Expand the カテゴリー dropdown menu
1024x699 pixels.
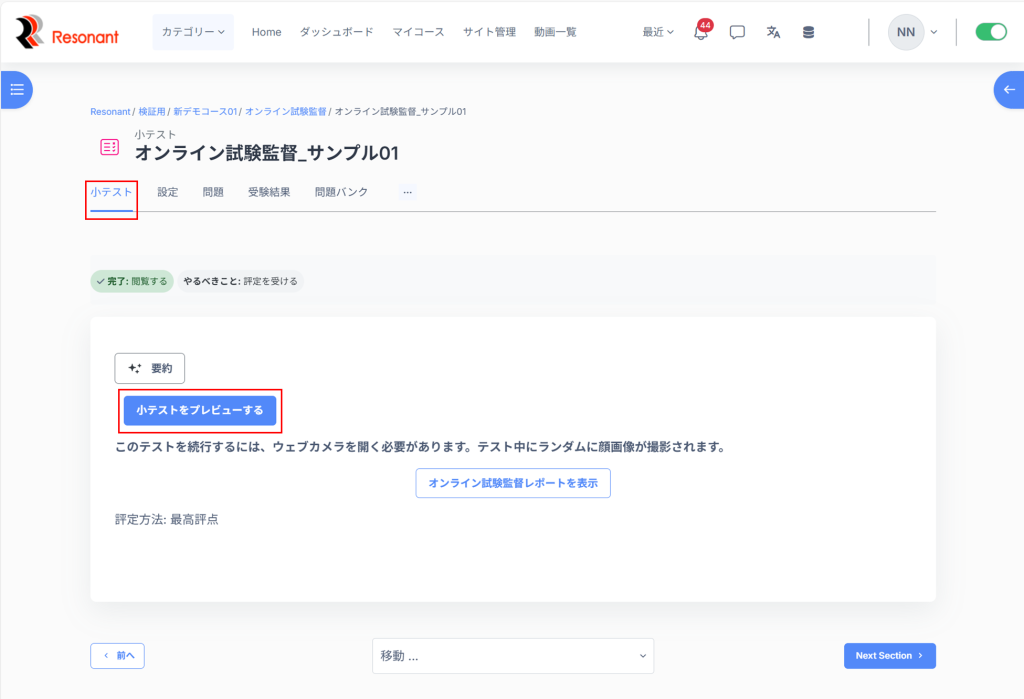[x=193, y=32]
